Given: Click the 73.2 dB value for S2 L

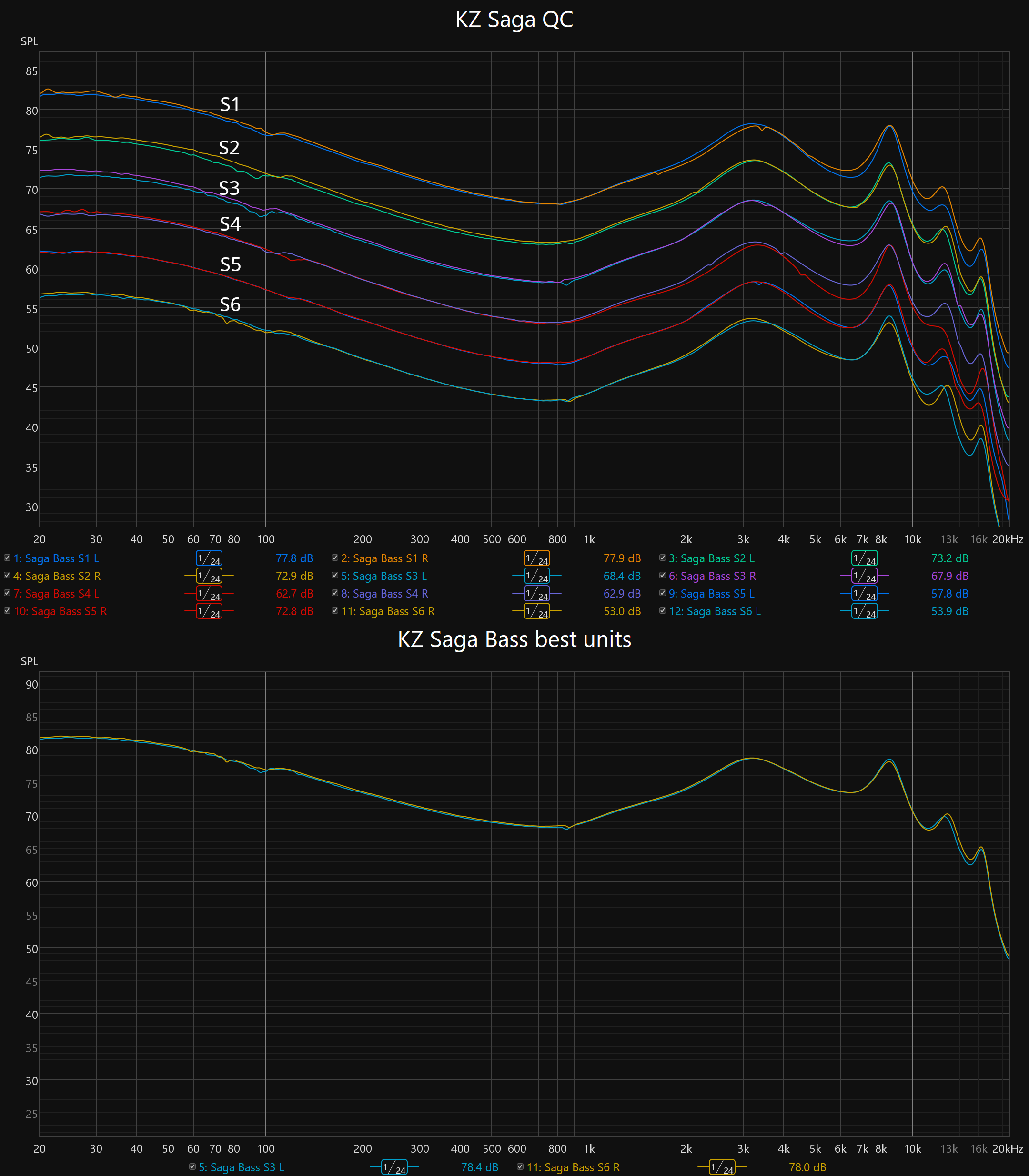Looking at the screenshot, I should click(x=950, y=558).
